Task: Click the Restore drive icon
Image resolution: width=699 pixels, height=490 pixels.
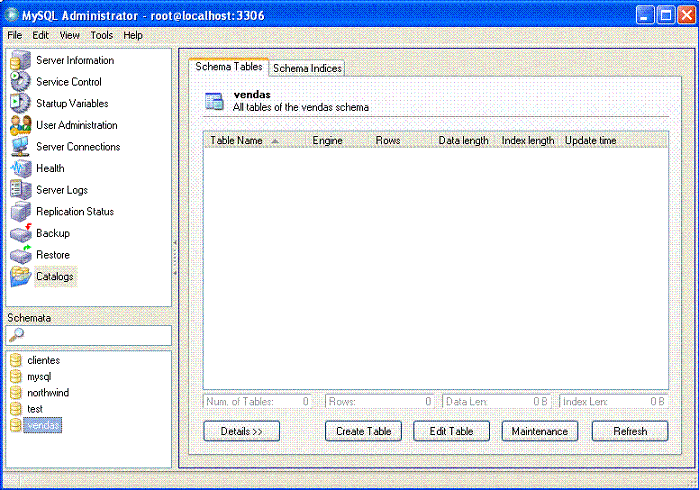Action: pyautogui.click(x=21, y=255)
